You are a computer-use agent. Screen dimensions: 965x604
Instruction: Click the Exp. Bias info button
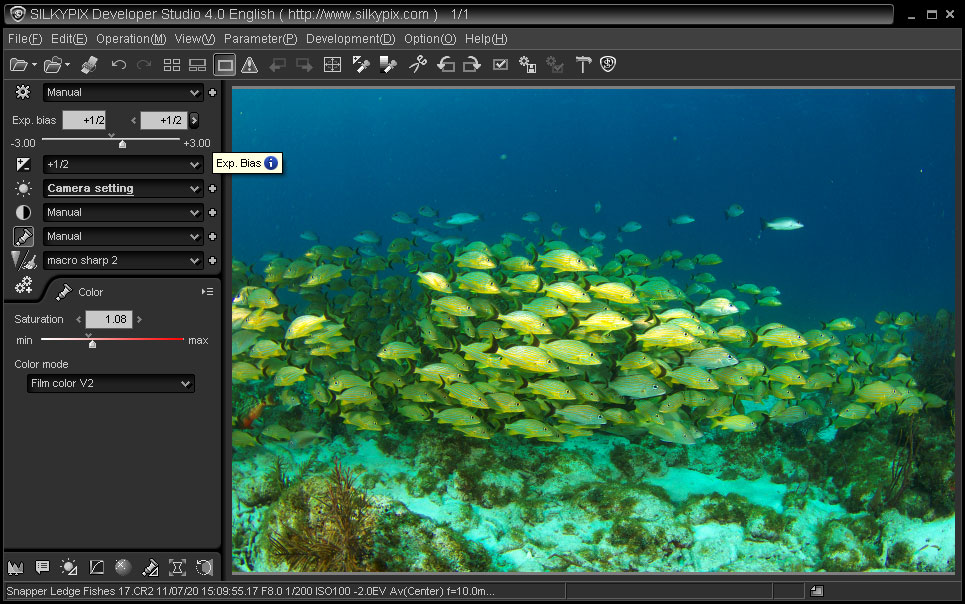[271, 163]
